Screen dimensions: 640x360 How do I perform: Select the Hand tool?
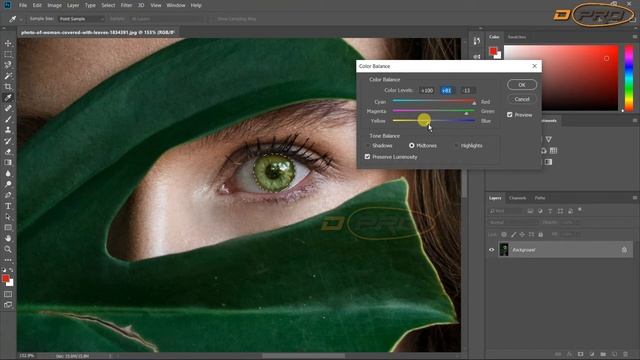pyautogui.click(x=8, y=238)
